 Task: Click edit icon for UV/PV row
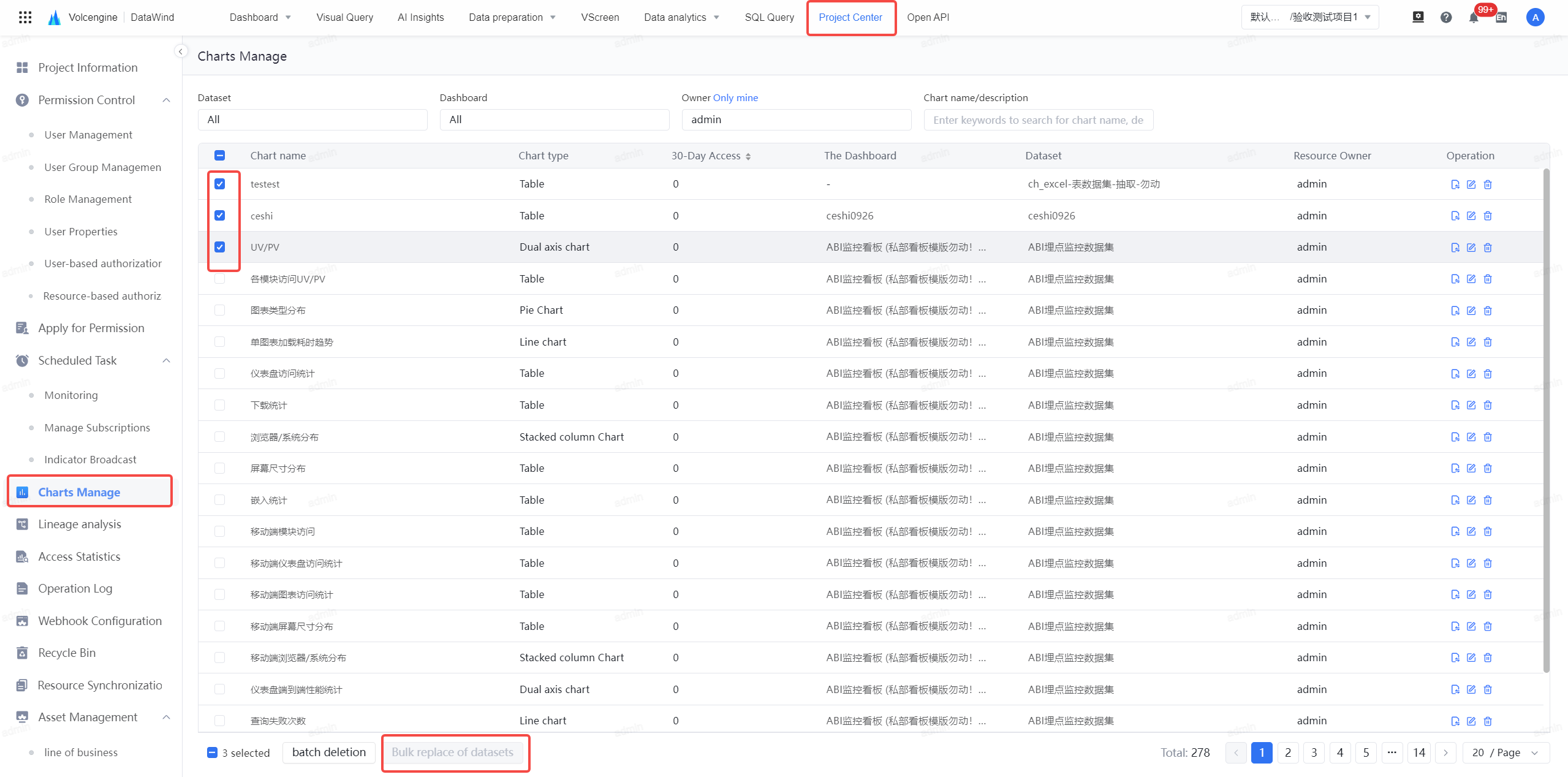point(1471,248)
